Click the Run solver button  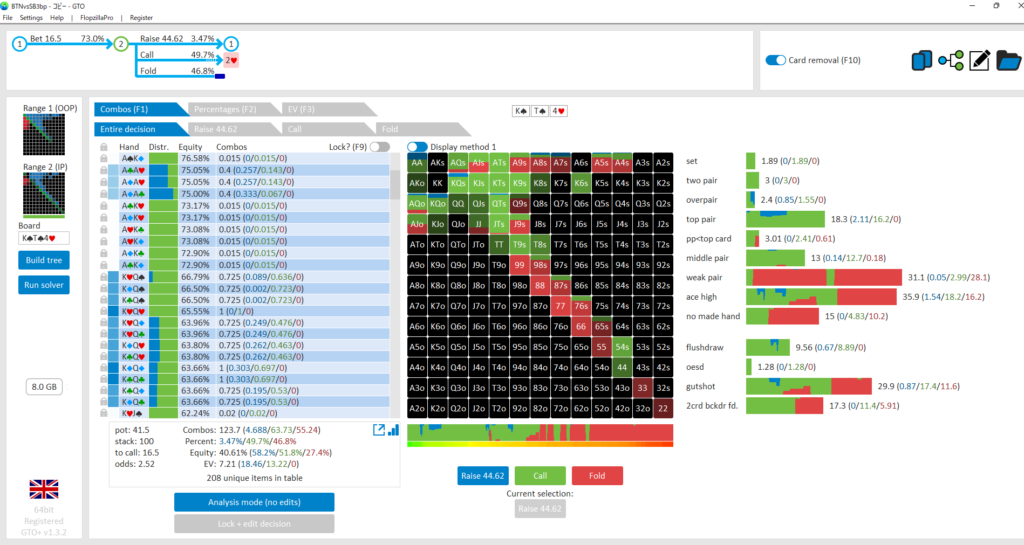click(44, 285)
